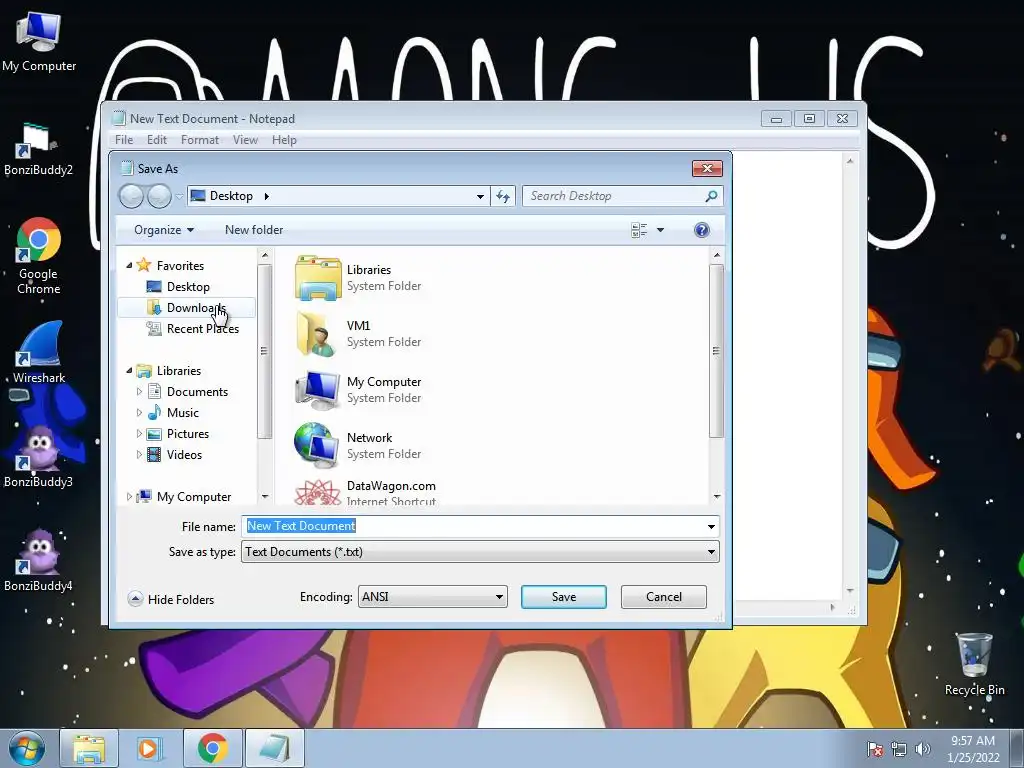Click the Back navigation arrow

tap(131, 196)
